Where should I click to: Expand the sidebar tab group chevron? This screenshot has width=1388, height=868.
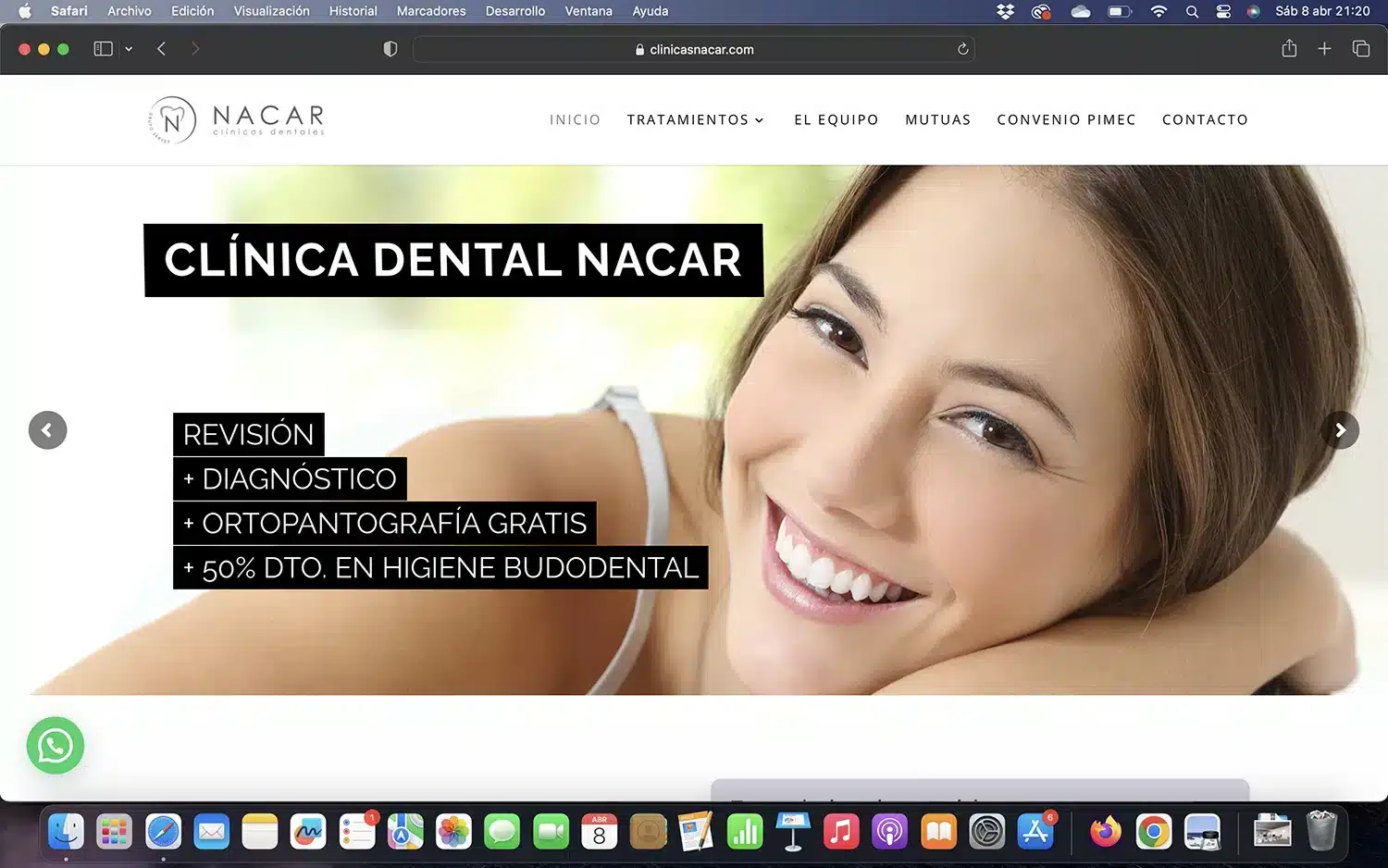[129, 49]
